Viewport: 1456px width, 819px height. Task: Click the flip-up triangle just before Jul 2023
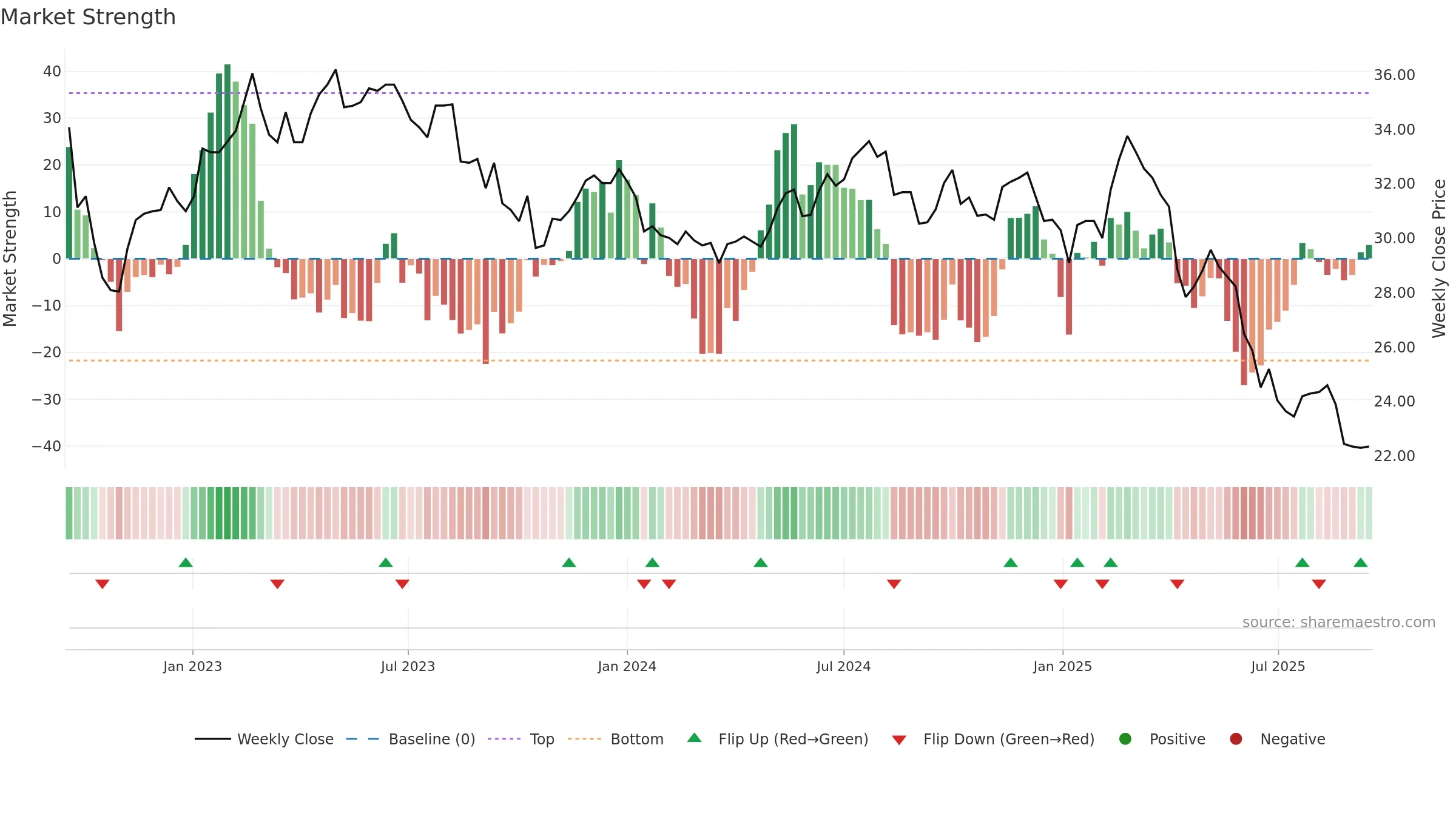386,562
